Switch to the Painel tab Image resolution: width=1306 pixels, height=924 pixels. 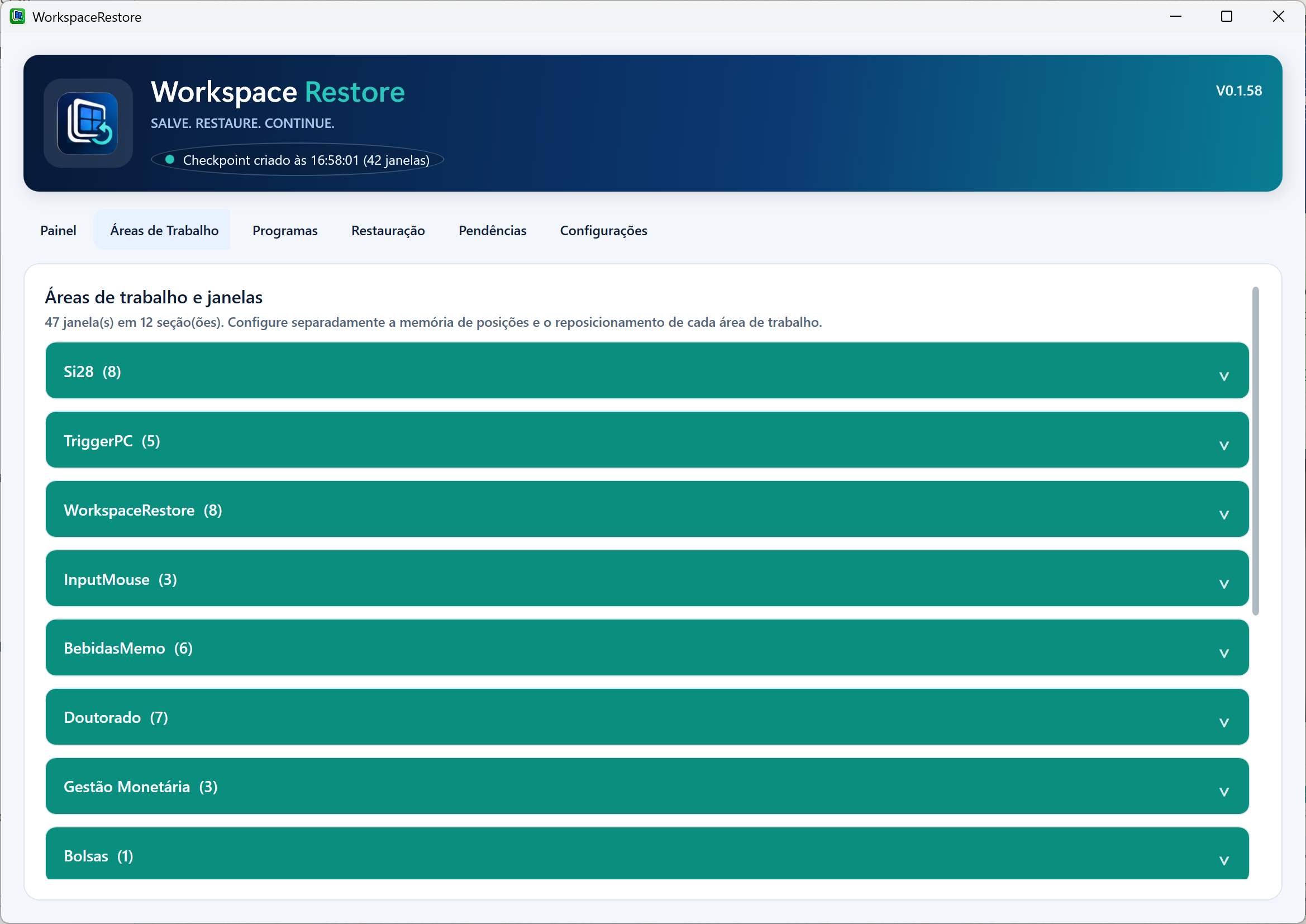[58, 230]
